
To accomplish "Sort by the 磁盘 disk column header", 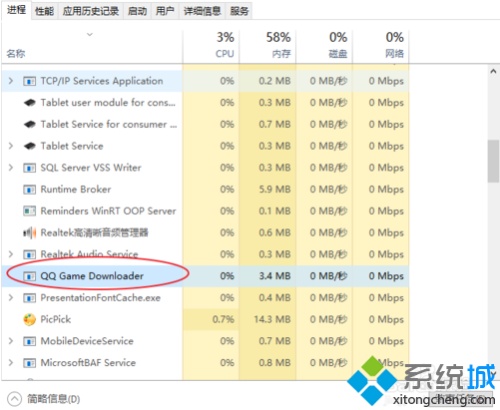I will tap(338, 54).
